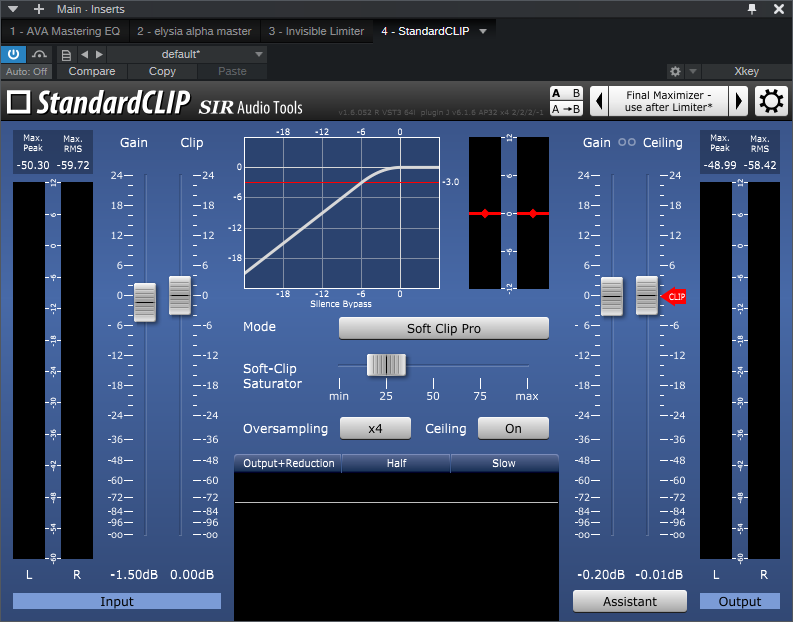Image resolution: width=793 pixels, height=622 pixels.
Task: Click clip value 0.00dB
Action: (x=192, y=575)
